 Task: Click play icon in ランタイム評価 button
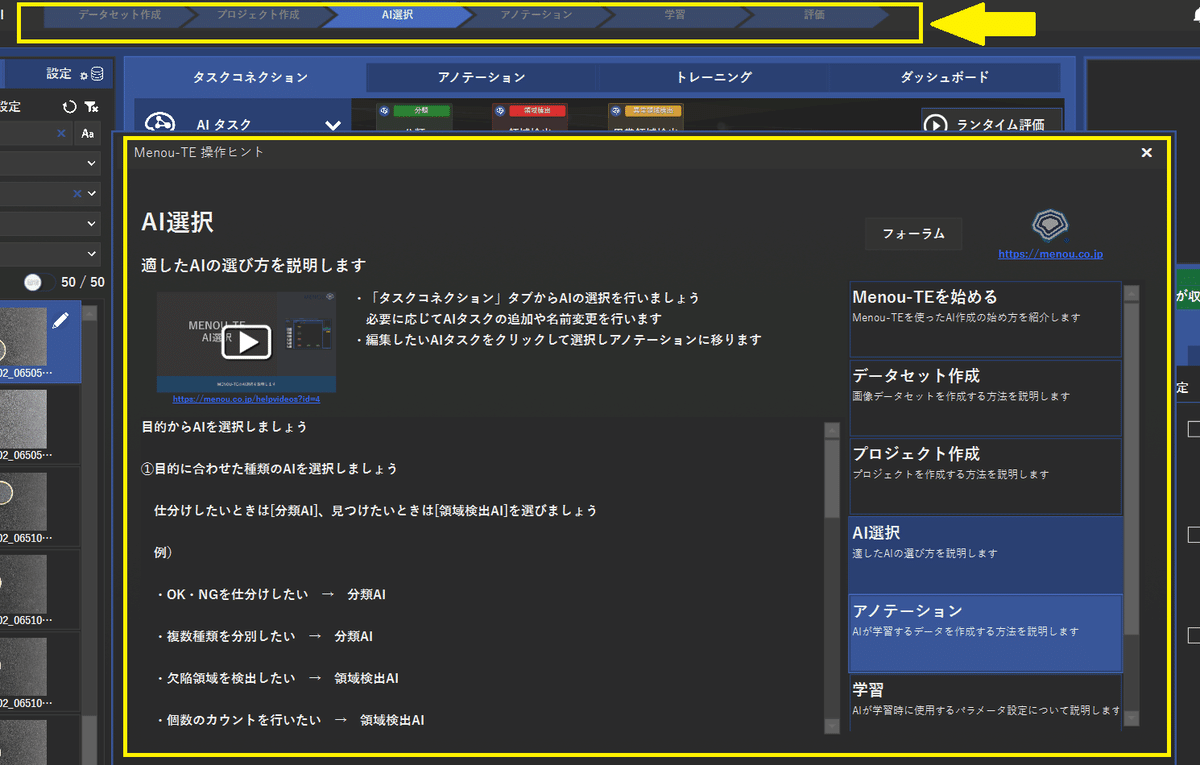click(935, 125)
